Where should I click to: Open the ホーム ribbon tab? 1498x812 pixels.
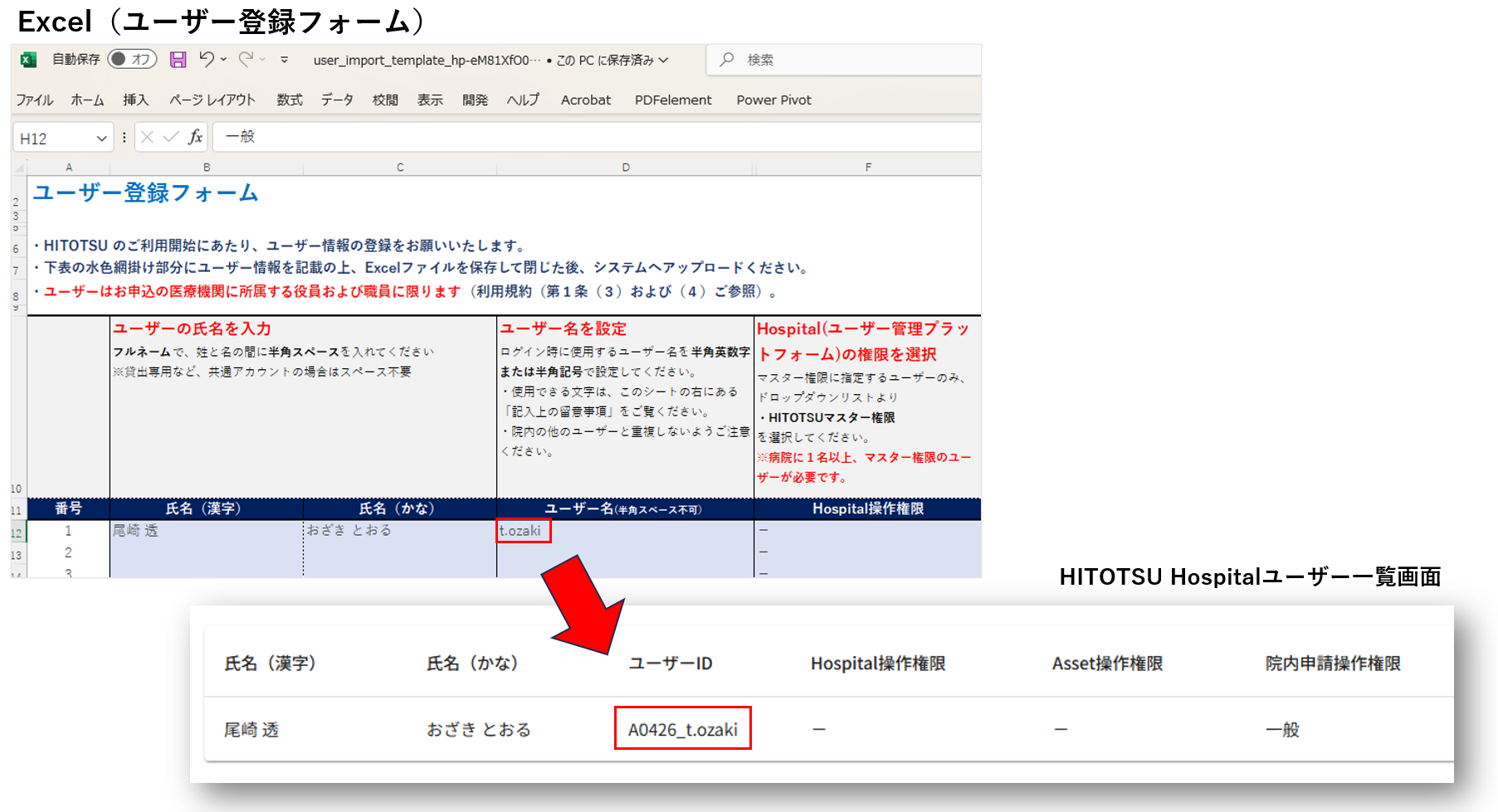(x=87, y=100)
